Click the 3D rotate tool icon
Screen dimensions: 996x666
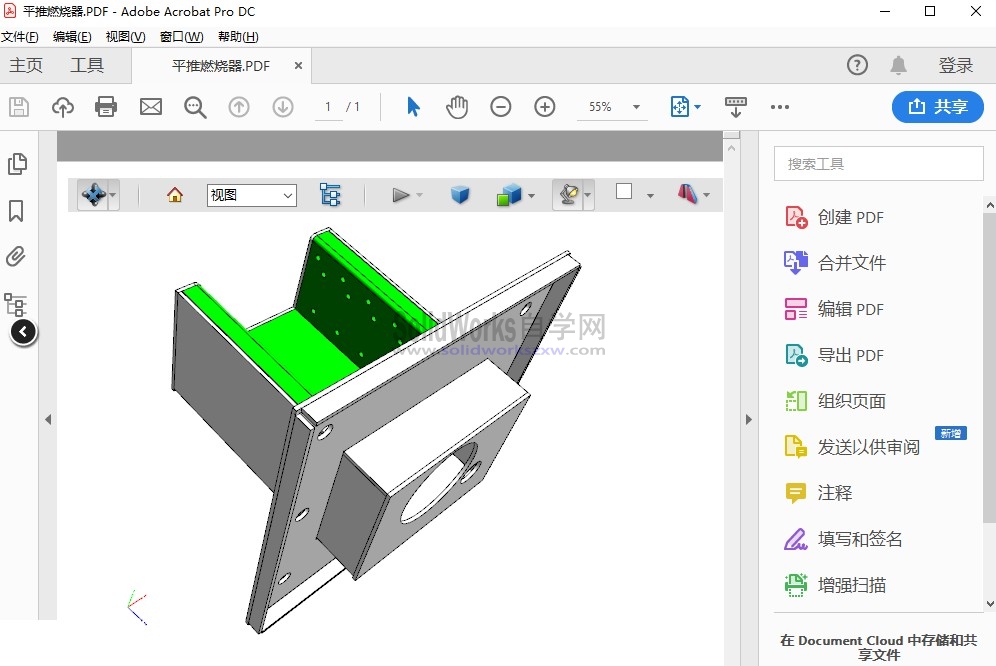[x=93, y=195]
